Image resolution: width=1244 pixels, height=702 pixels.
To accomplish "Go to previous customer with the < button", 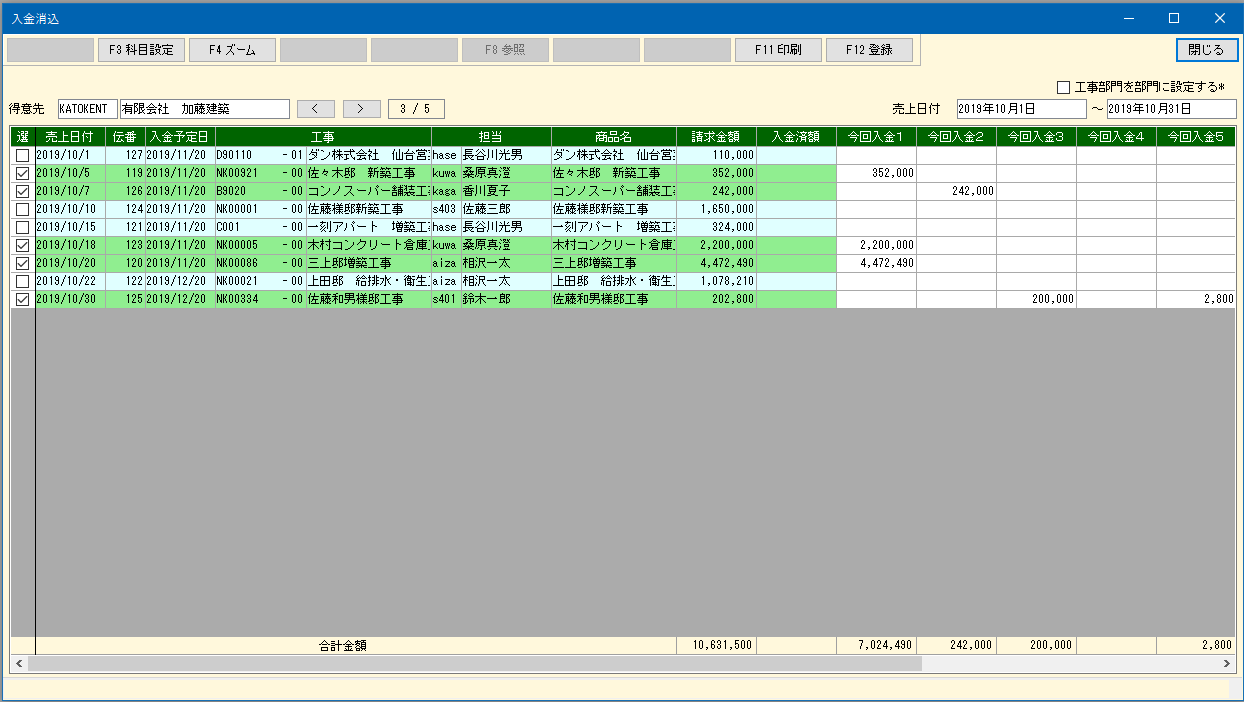I will point(316,109).
